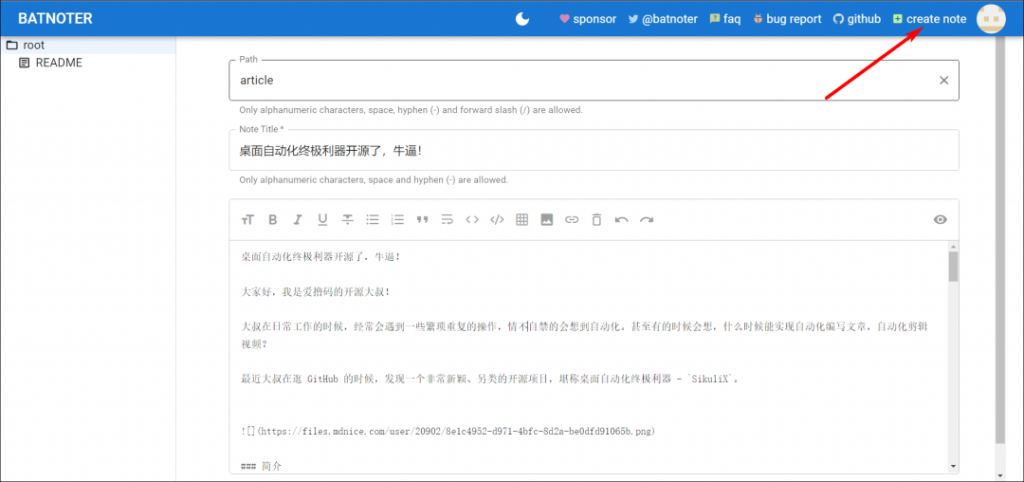Screen dimensions: 1024x482
Task: Open the sponsor link
Action: pos(588,19)
